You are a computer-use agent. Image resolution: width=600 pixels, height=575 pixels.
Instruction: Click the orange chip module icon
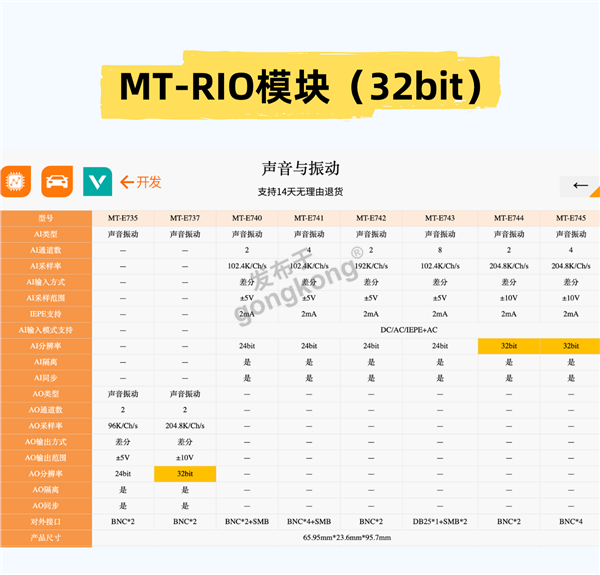(16, 181)
